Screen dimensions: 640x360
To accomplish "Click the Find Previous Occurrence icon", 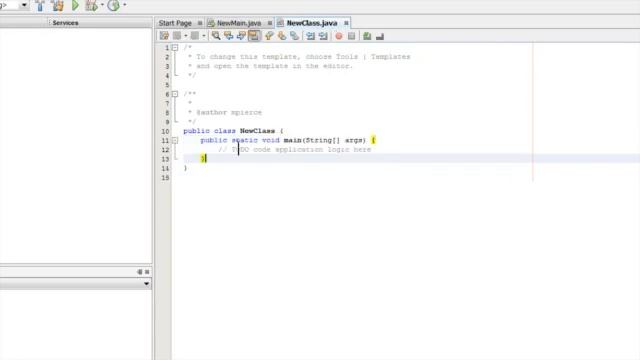I will (229, 36).
